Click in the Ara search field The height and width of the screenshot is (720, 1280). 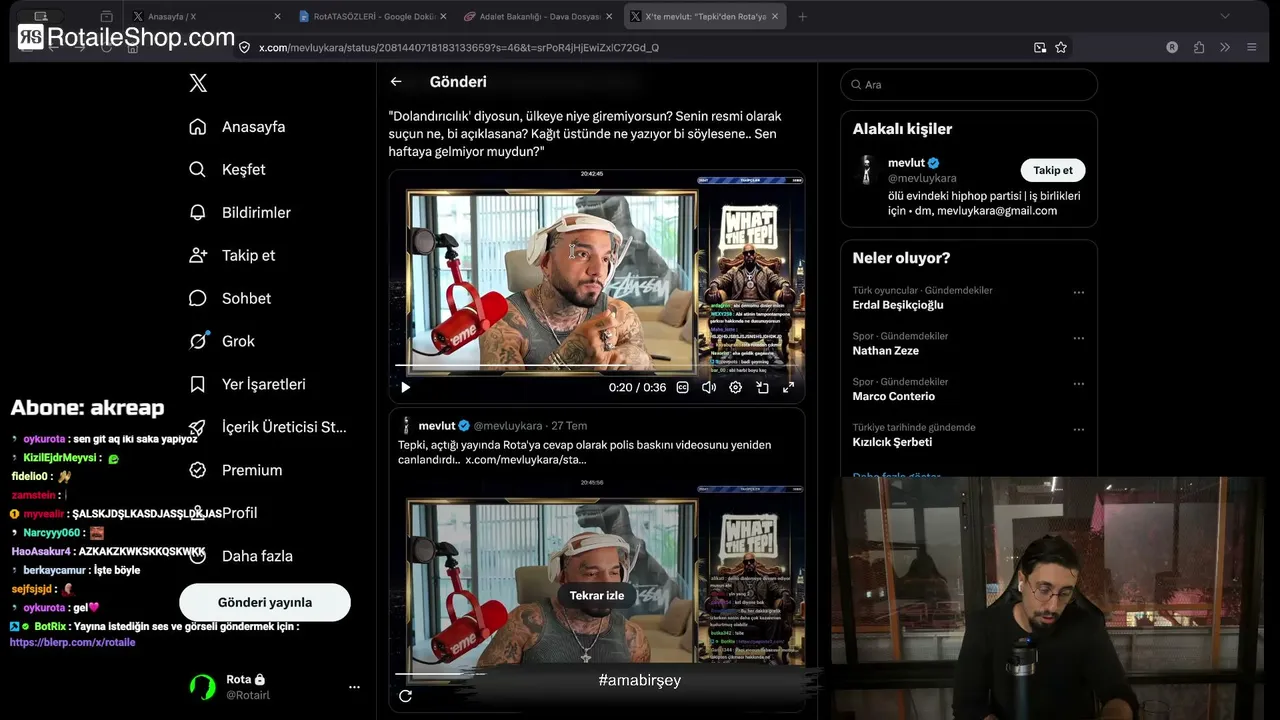(x=969, y=85)
